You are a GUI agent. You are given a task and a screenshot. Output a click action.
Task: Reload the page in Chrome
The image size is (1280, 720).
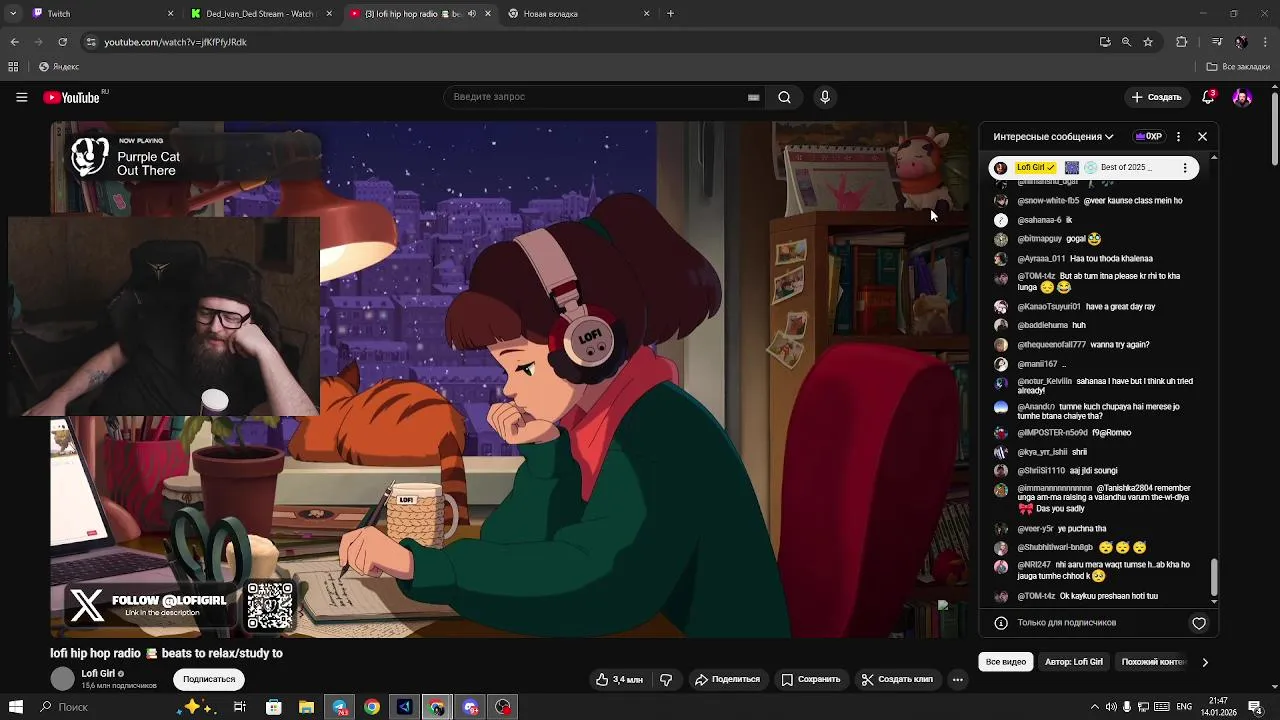62,42
